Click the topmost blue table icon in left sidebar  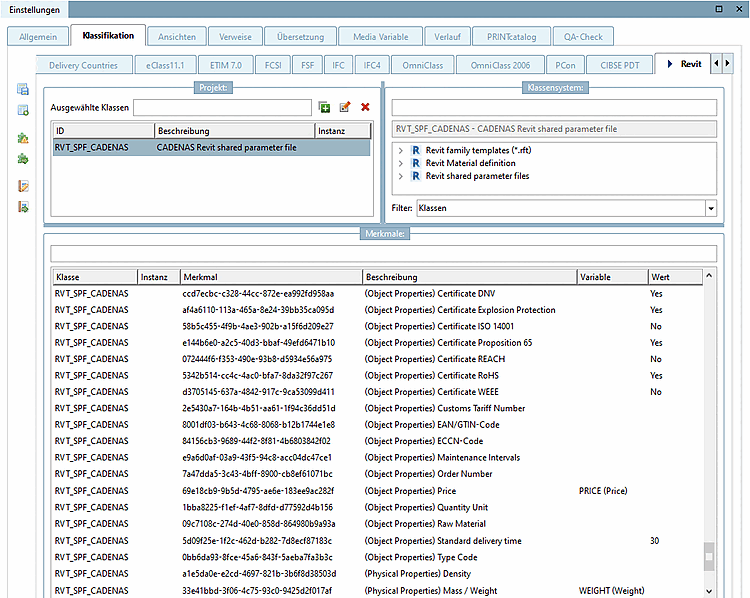[23, 90]
